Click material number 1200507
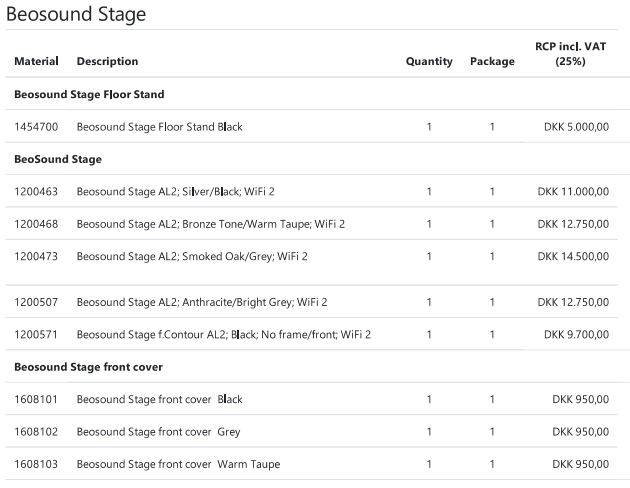Viewport: 630px width, 488px height. click(36, 302)
